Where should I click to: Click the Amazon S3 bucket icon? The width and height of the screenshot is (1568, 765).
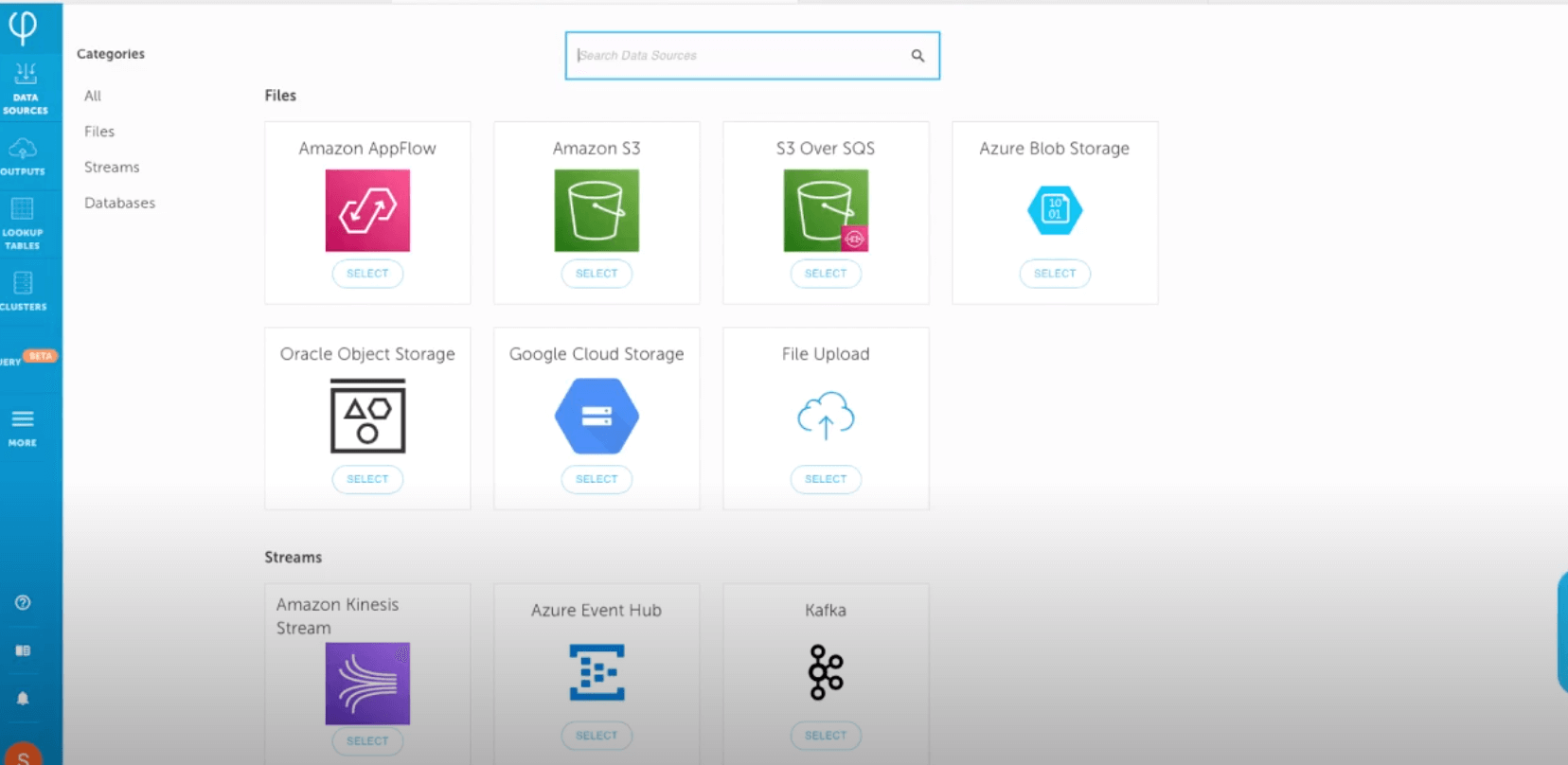pyautogui.click(x=597, y=210)
